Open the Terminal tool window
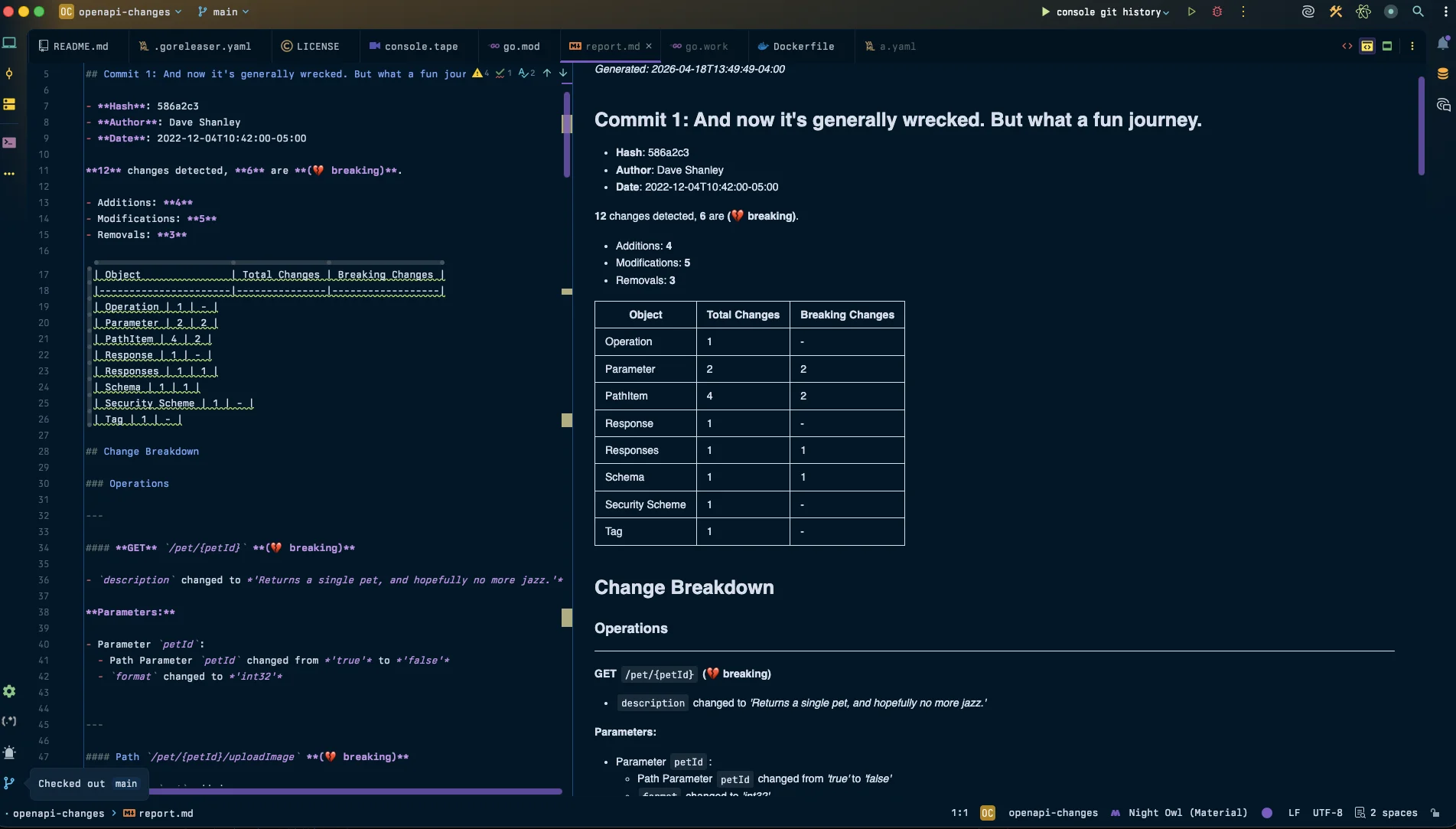This screenshot has width=1456, height=829. 9,142
